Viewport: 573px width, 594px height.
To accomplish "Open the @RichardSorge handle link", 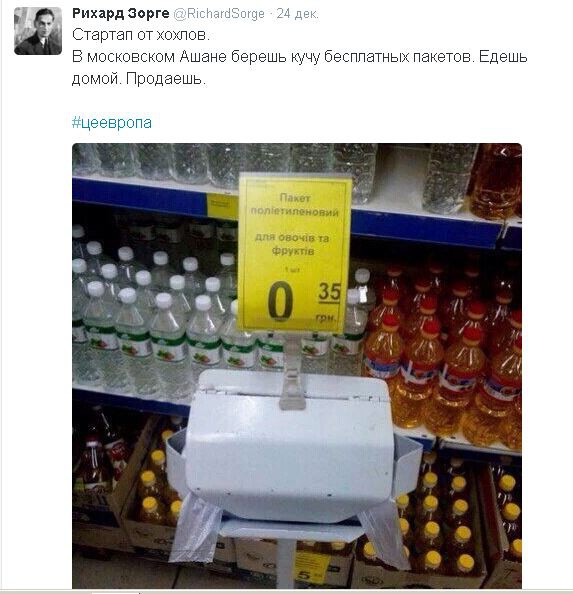I will pos(219,14).
